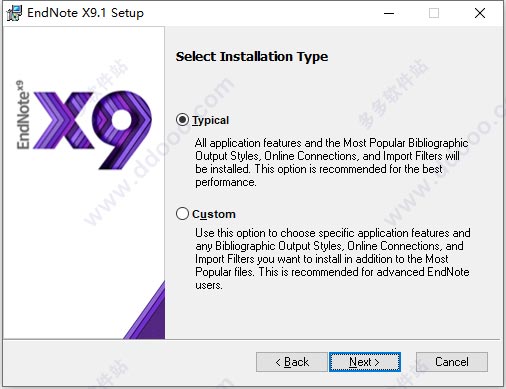Click the installer icon in the title bar
The image size is (506, 389).
point(14,13)
